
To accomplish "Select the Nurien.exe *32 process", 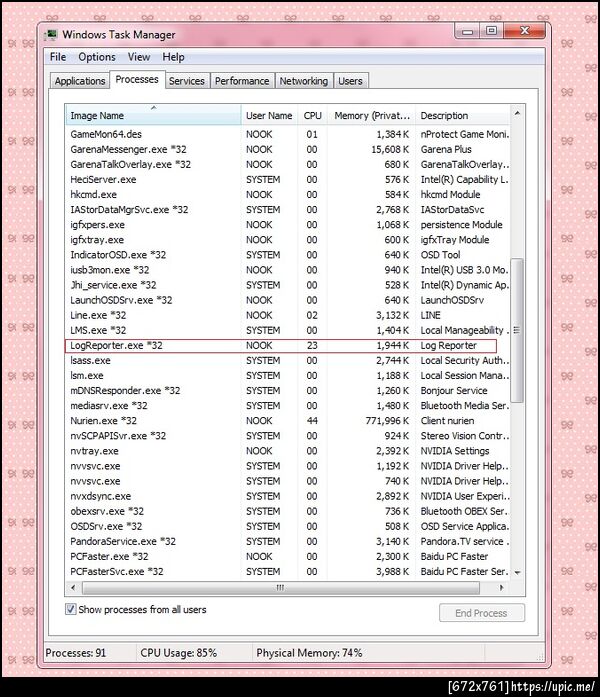I will click(x=288, y=421).
